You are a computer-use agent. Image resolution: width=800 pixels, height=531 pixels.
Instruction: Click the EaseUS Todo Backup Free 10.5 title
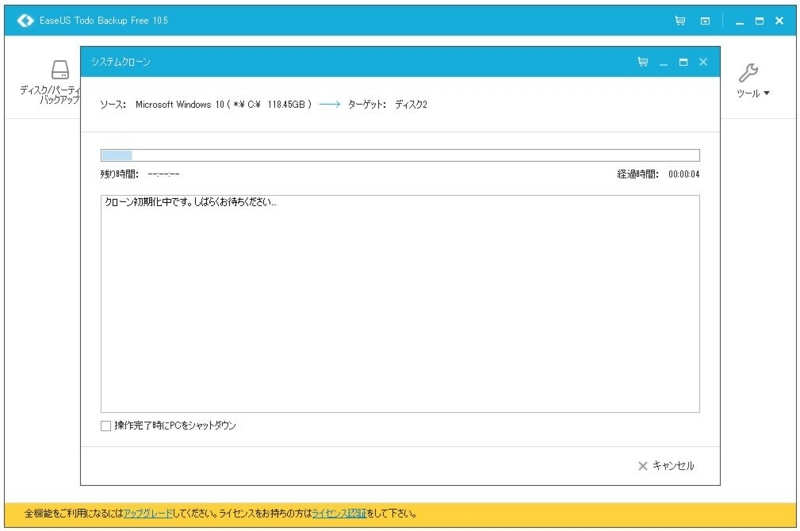[104, 21]
